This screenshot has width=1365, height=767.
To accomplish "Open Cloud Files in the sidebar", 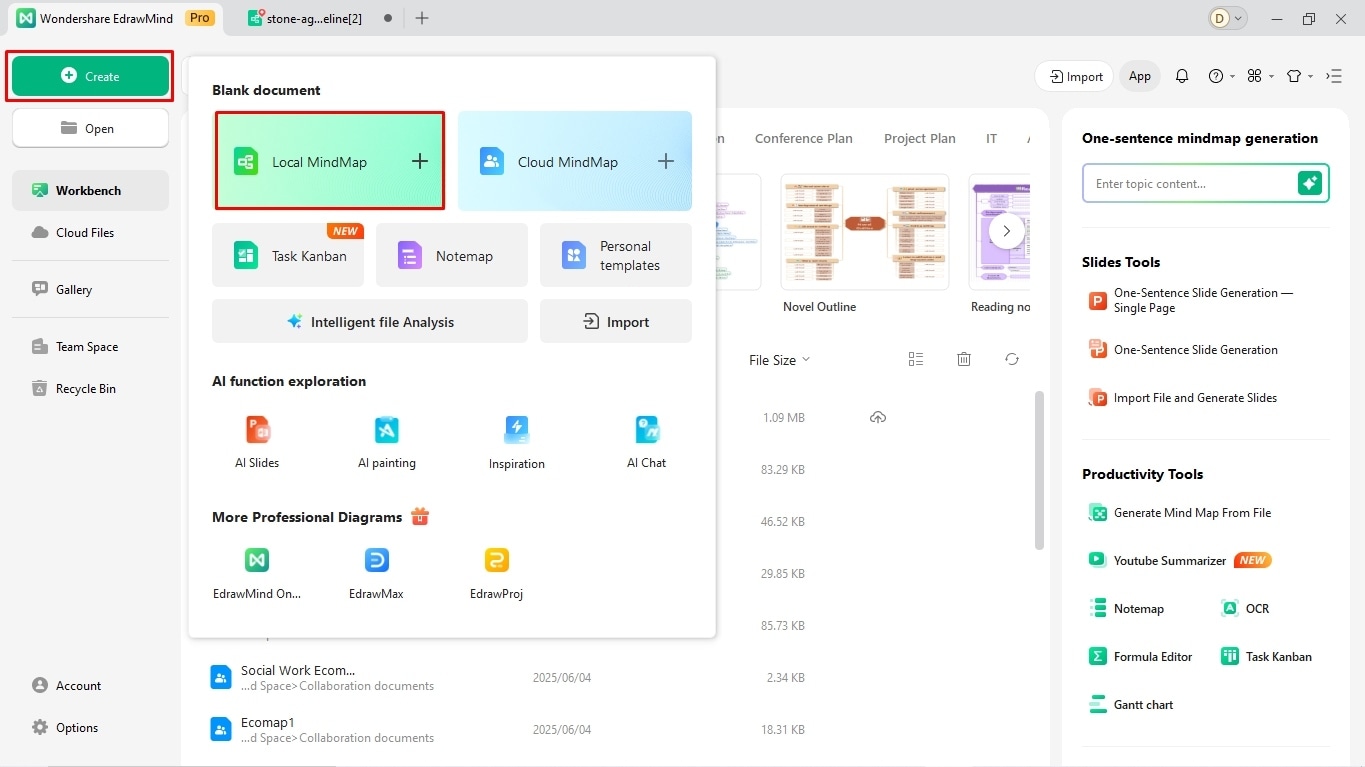I will 90,232.
